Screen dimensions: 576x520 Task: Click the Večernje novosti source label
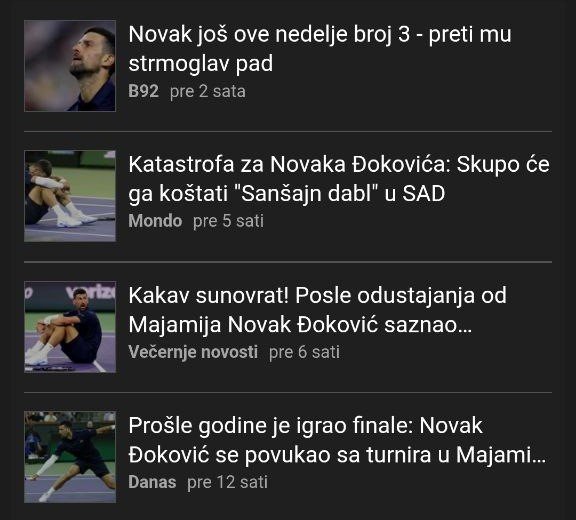coord(193,352)
